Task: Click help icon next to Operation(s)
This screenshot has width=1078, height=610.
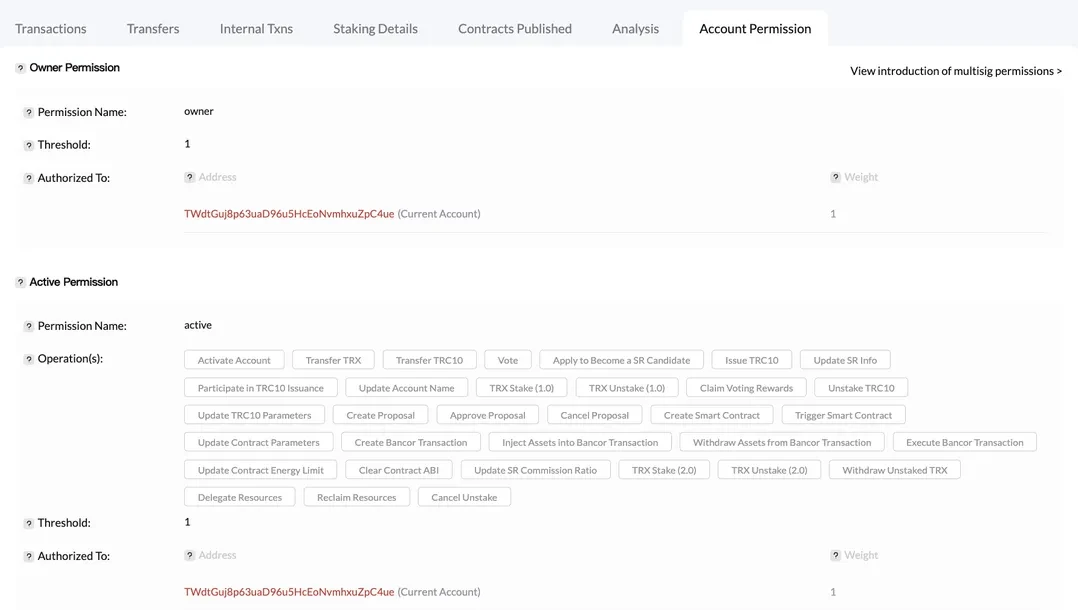Action: point(29,359)
